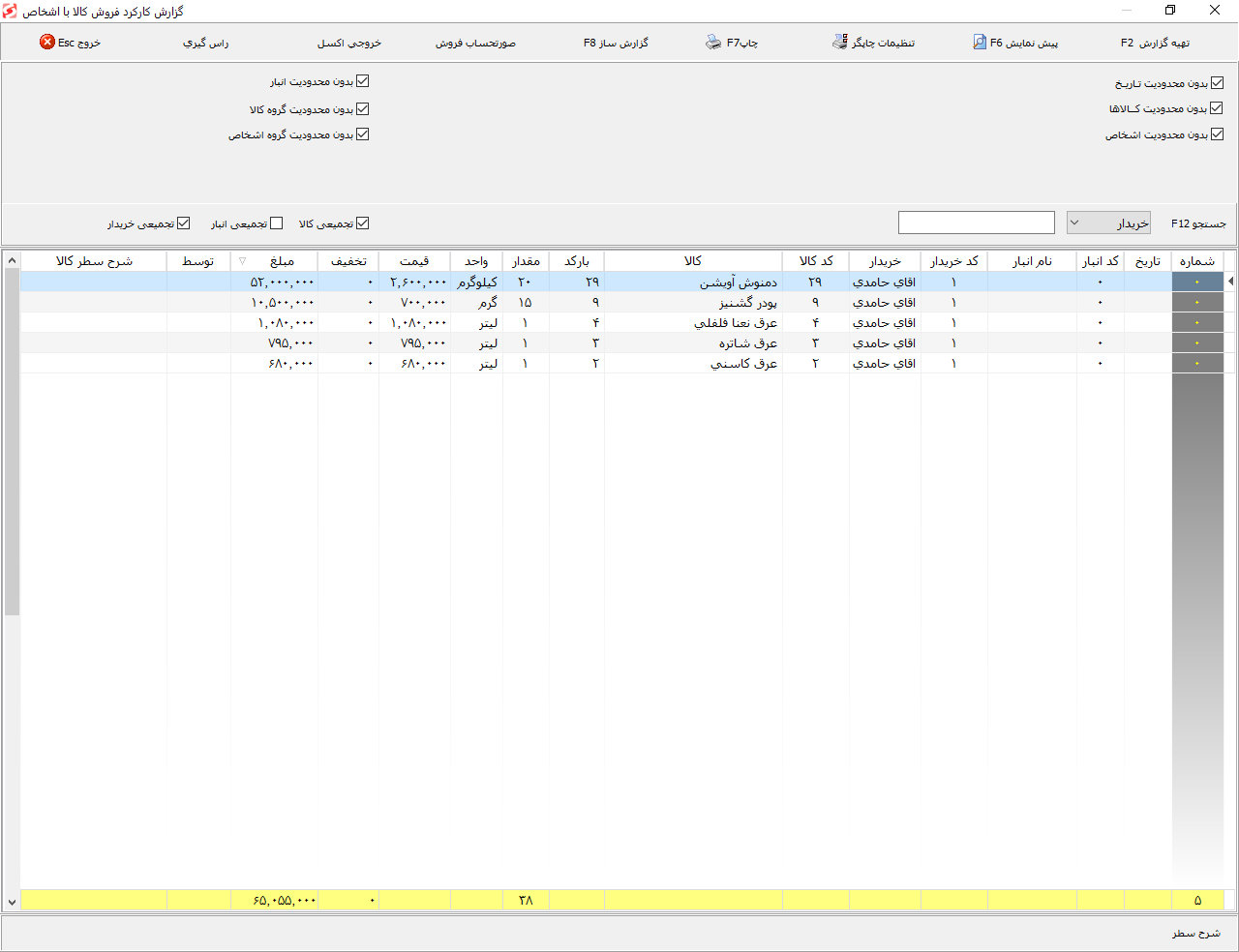Image resolution: width=1239 pixels, height=952 pixels.
Task: Uncheck بدون محدودیت اشخاص
Action: (x=1217, y=134)
